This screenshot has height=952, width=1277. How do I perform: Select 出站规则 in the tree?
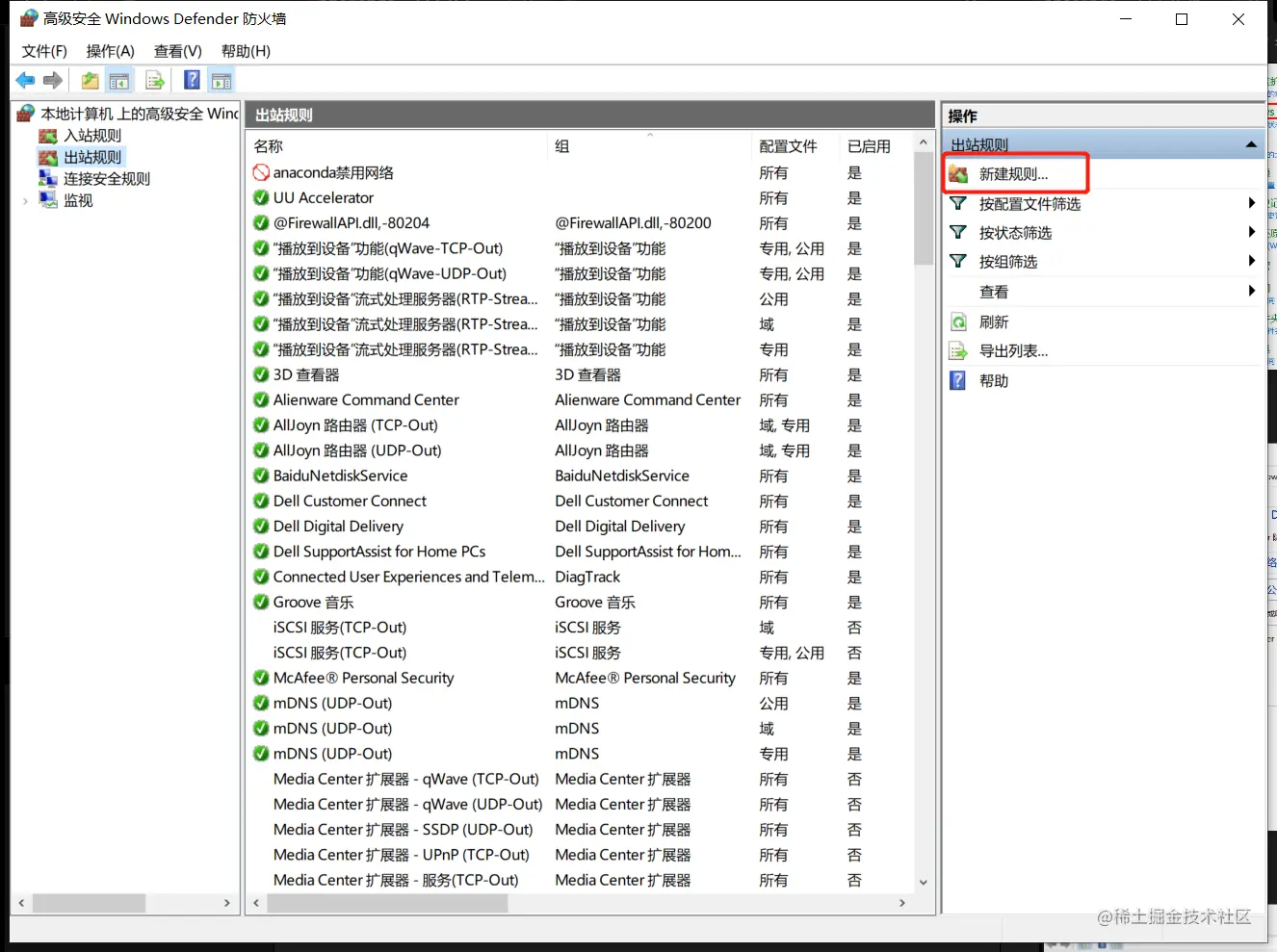pos(92,157)
